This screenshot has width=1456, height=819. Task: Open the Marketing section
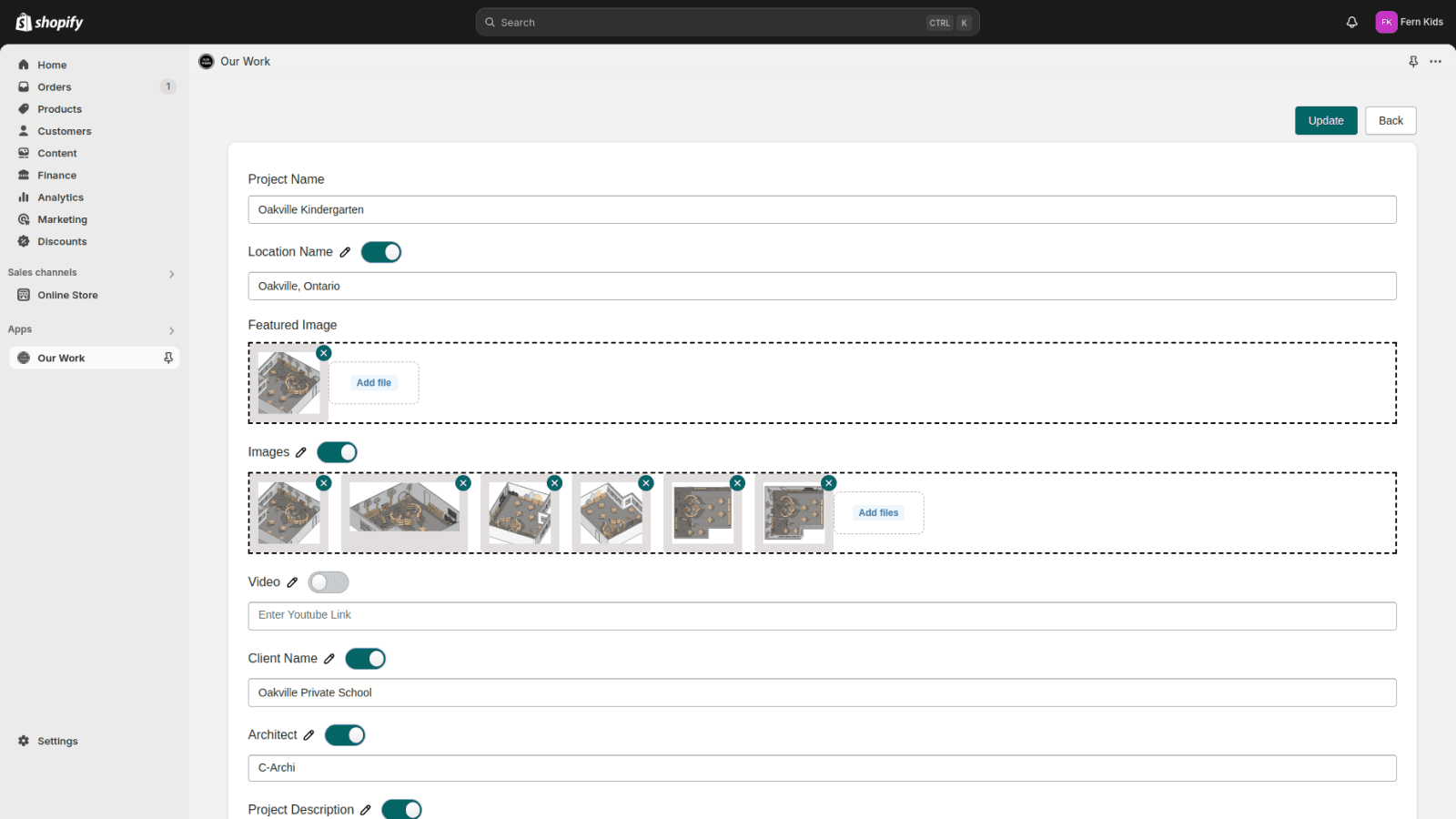(62, 218)
